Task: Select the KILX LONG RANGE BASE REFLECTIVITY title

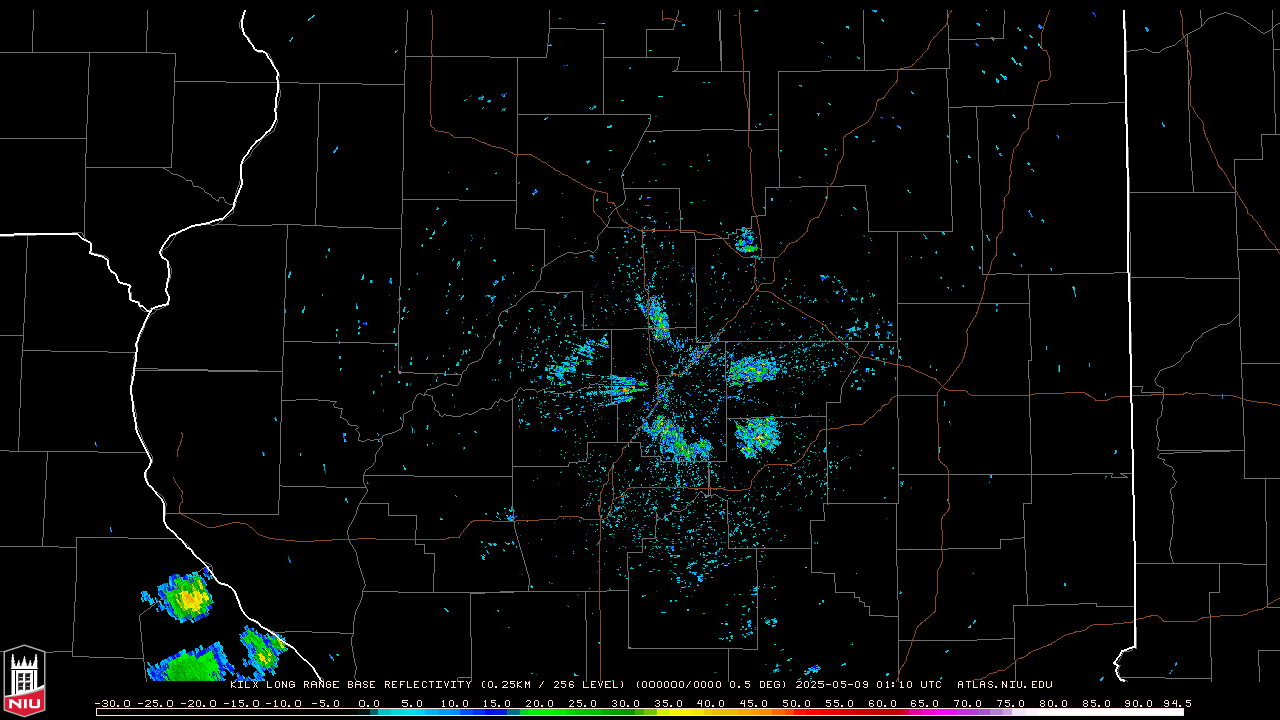Action: point(350,685)
